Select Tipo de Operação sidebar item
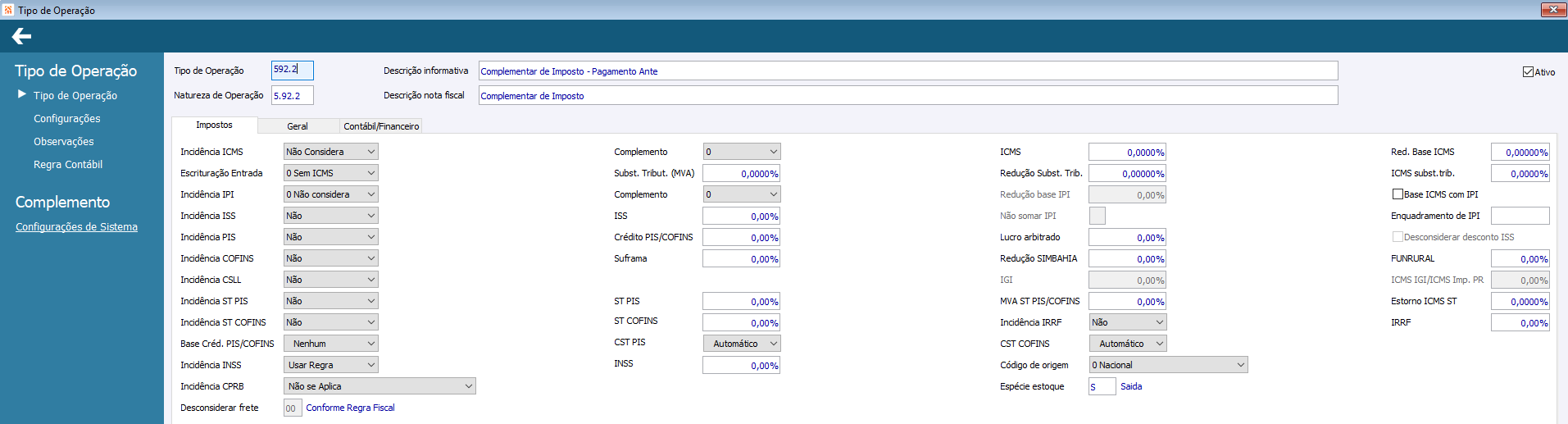 [75, 95]
